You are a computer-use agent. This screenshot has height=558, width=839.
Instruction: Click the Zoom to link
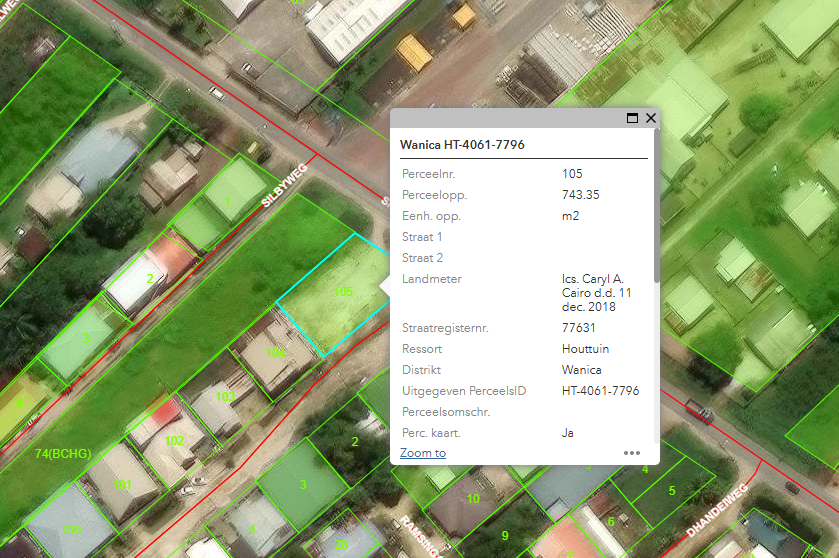423,453
